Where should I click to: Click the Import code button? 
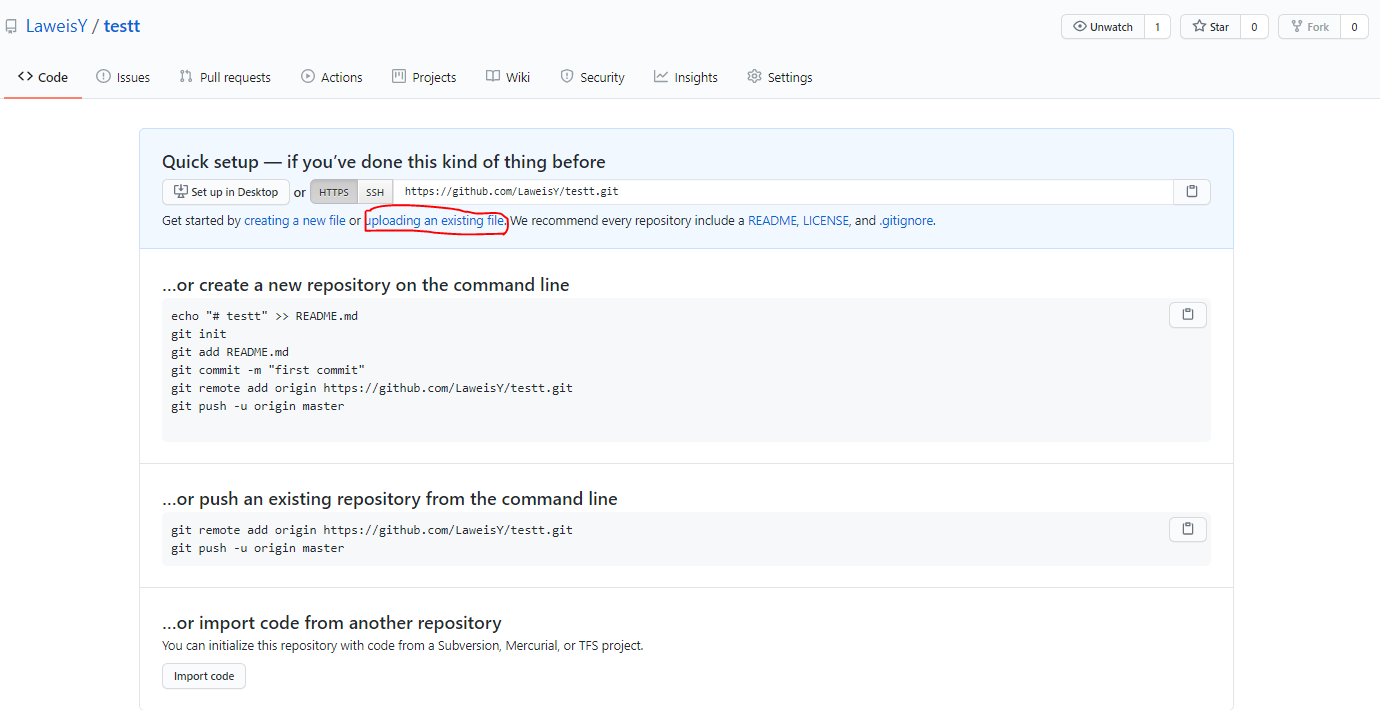[204, 676]
